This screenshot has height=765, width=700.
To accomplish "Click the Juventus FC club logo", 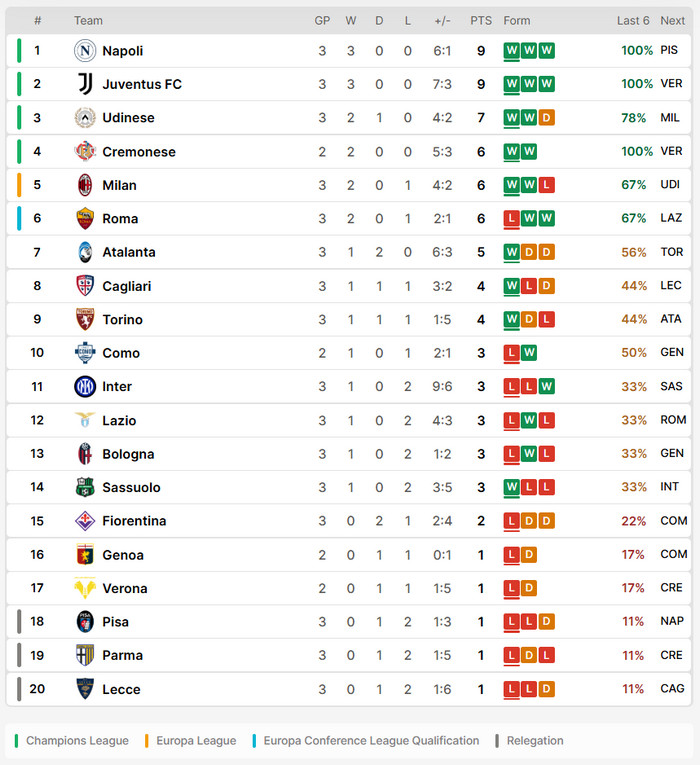I will pyautogui.click(x=85, y=84).
